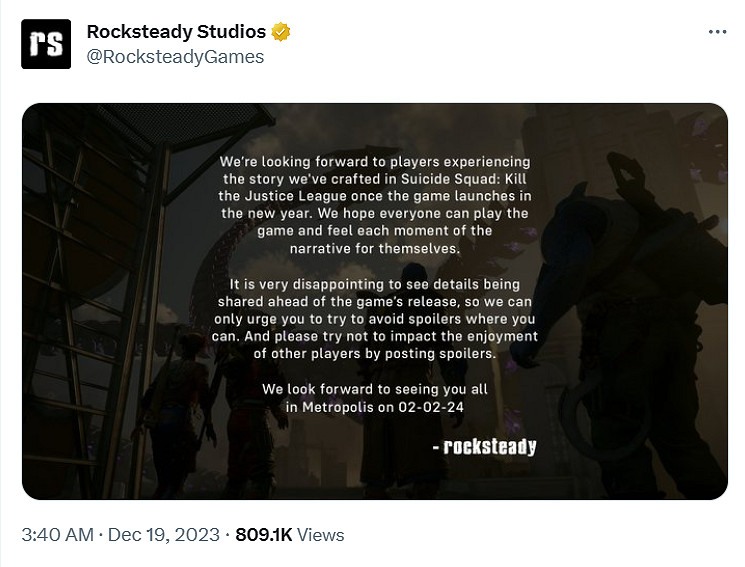Click the rocksteady signature in the image
Image resolution: width=745 pixels, height=567 pixels.
tap(490, 447)
